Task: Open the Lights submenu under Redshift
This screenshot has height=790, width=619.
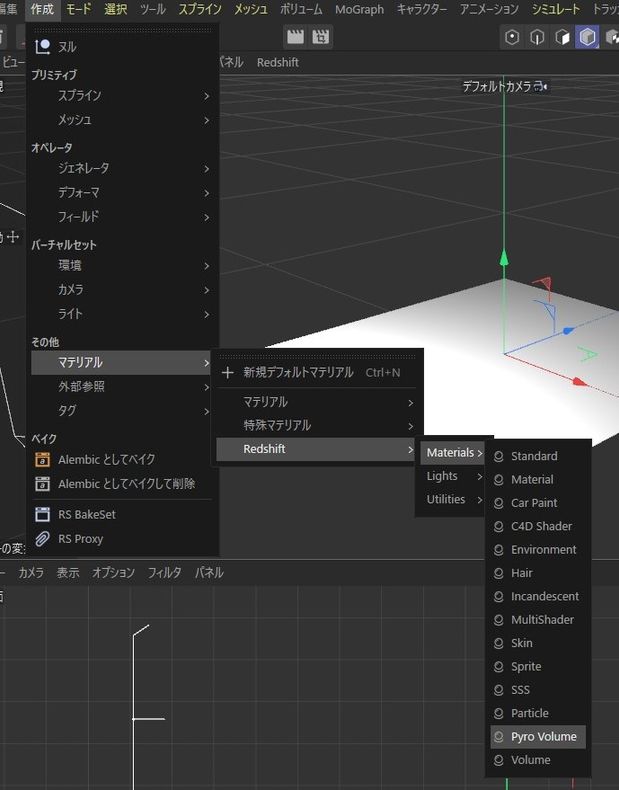Action: (452, 476)
